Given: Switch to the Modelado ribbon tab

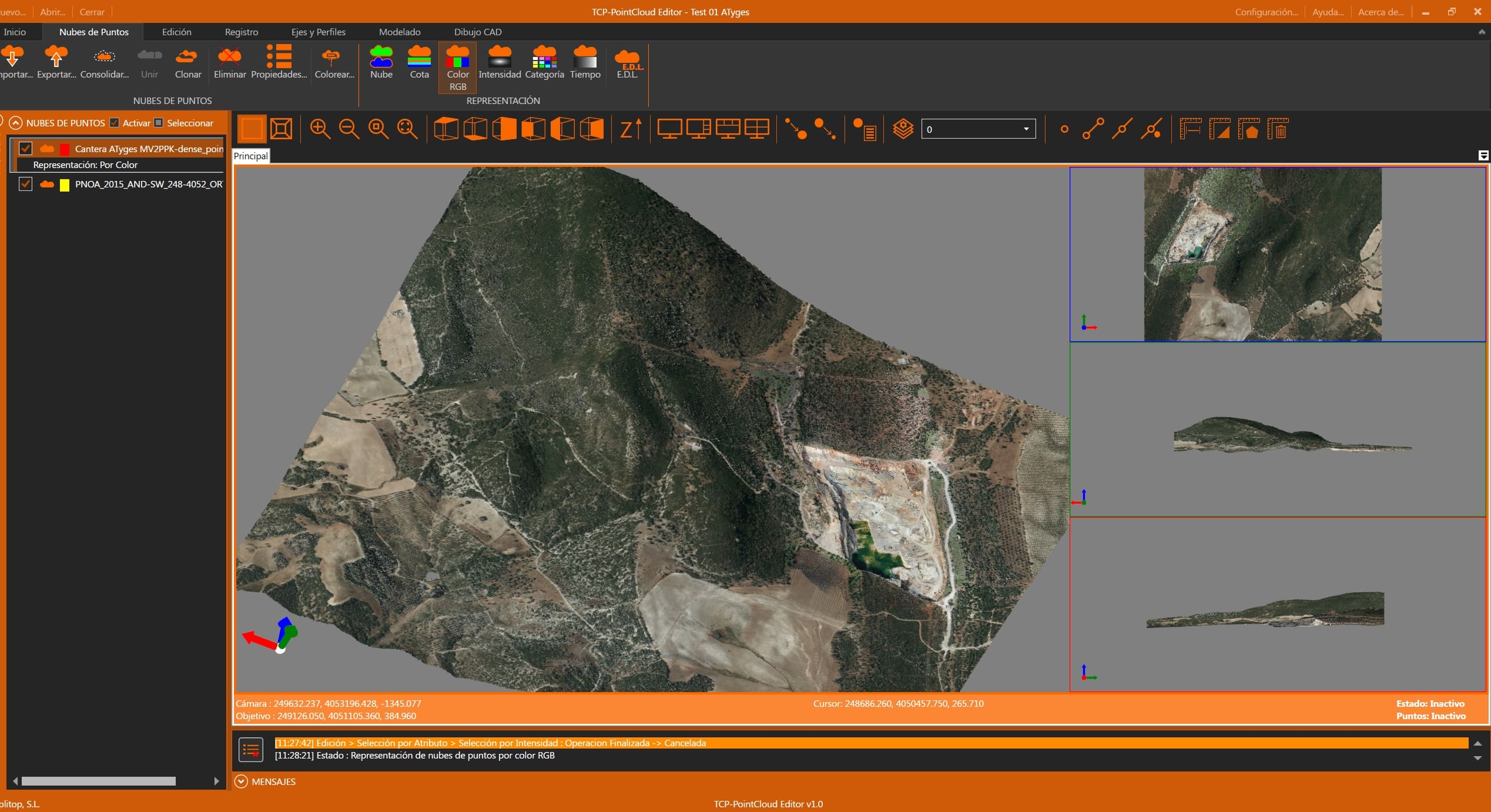Looking at the screenshot, I should (400, 32).
